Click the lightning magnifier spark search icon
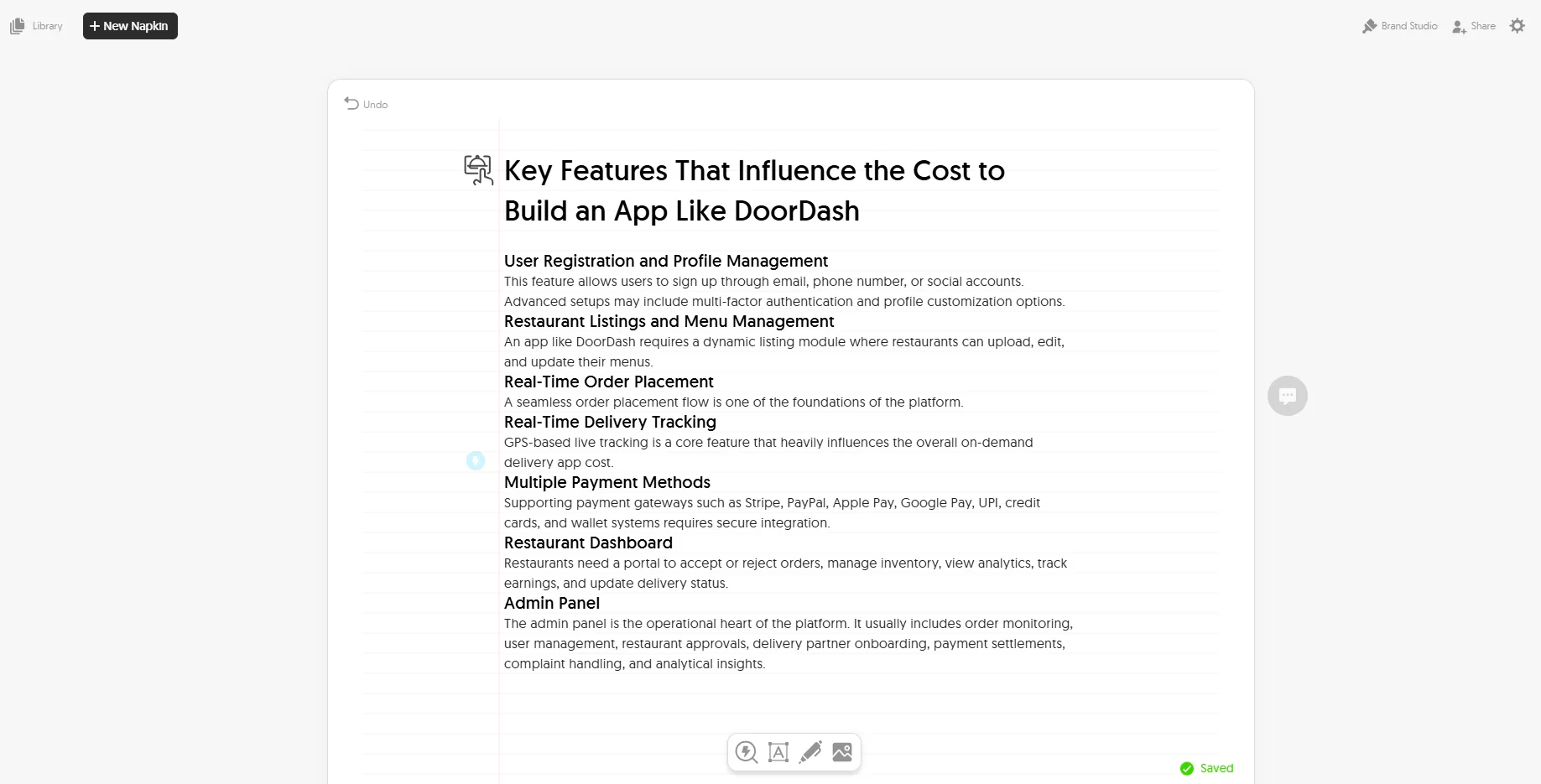1541x784 pixels. pos(747,752)
